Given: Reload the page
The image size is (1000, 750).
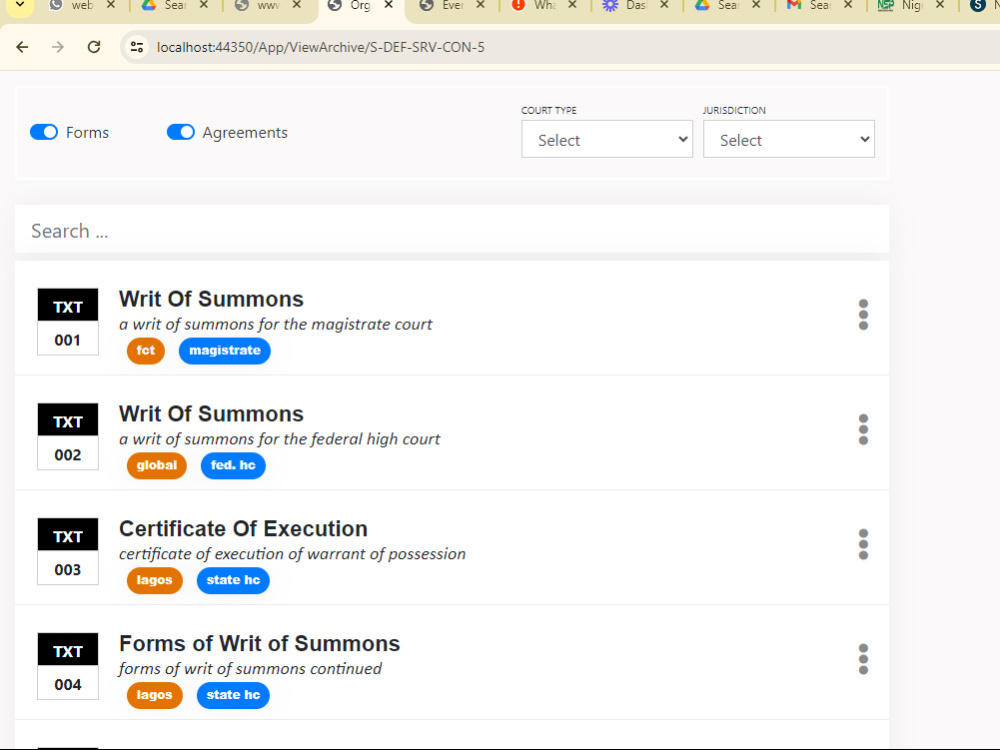Looking at the screenshot, I should [x=94, y=47].
